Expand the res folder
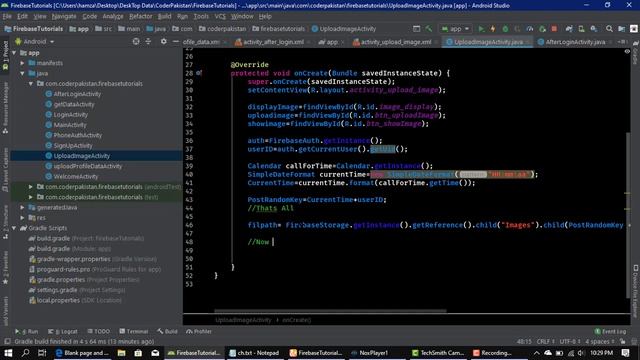 coord(23,218)
